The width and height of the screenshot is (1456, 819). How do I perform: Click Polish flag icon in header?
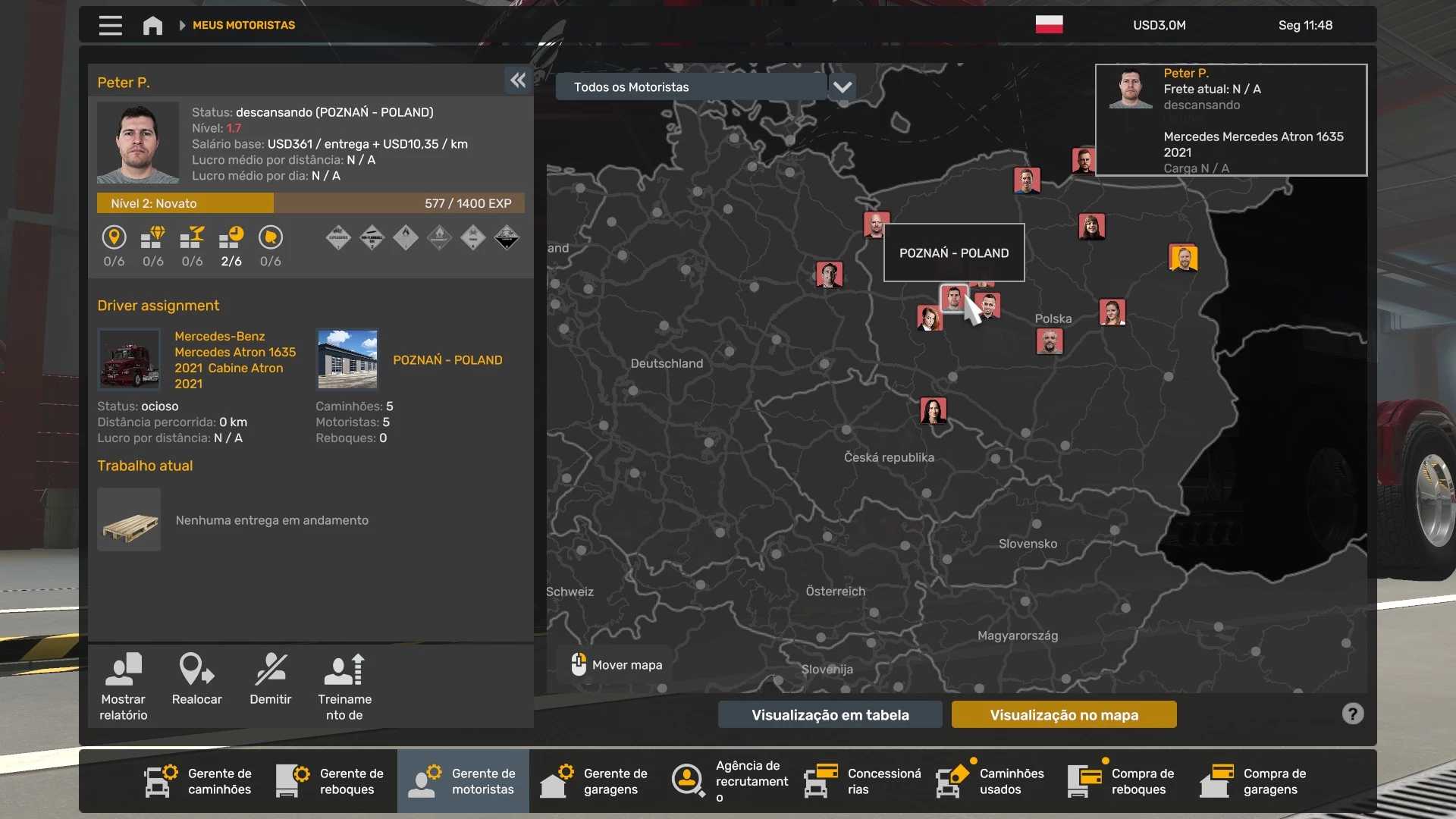point(1049,24)
